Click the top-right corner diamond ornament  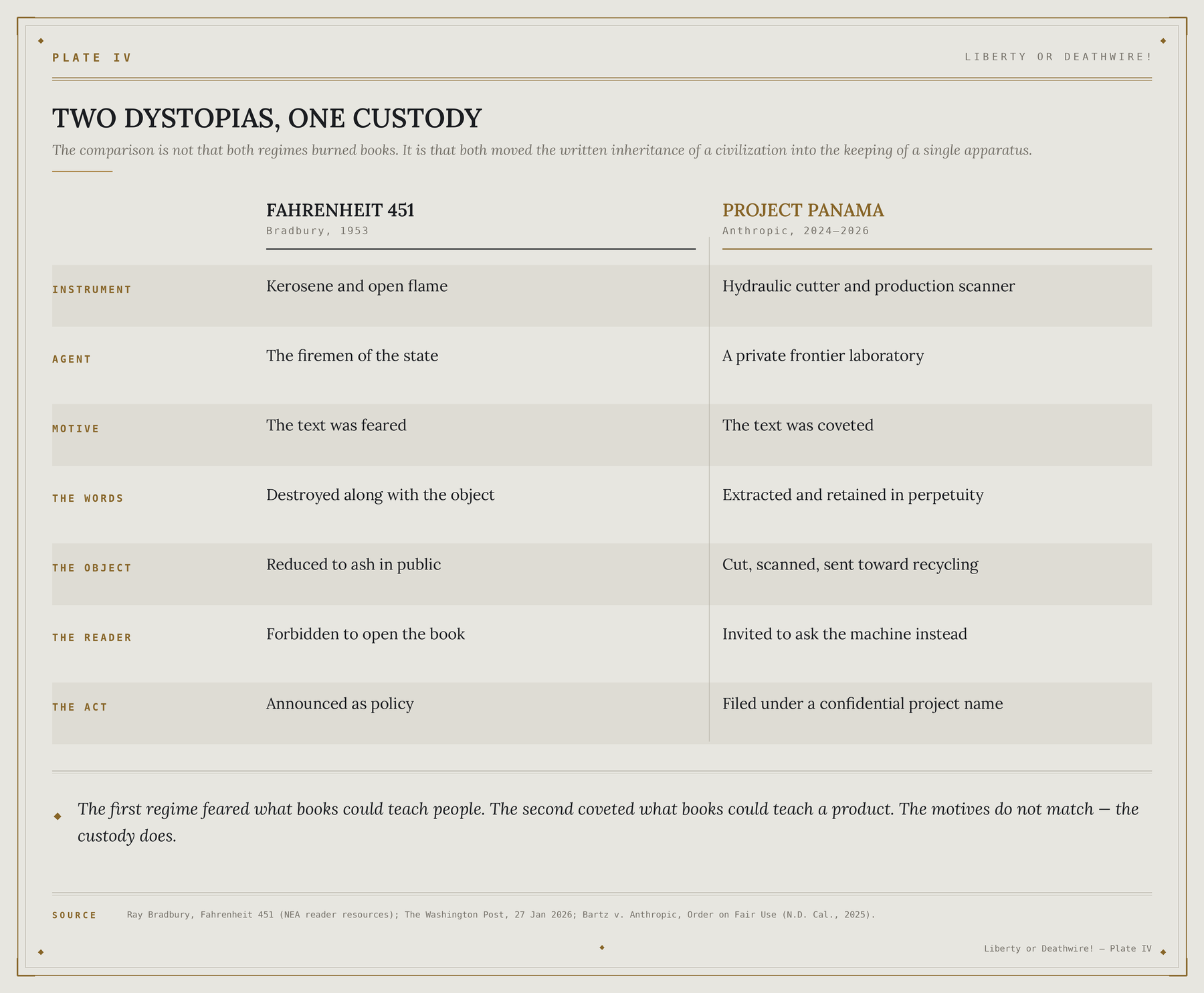point(1163,41)
